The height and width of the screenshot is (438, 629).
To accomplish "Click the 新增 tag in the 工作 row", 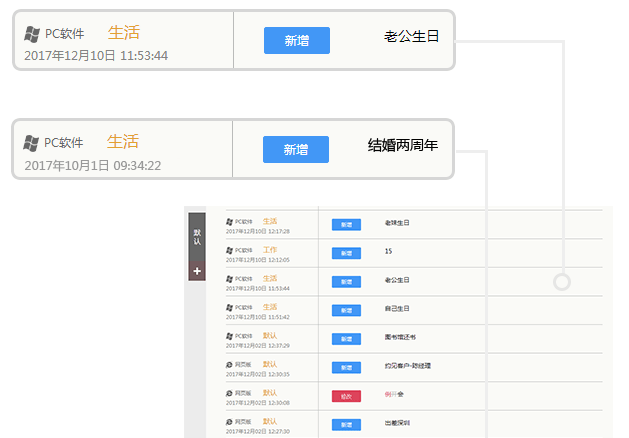I will (346, 253).
